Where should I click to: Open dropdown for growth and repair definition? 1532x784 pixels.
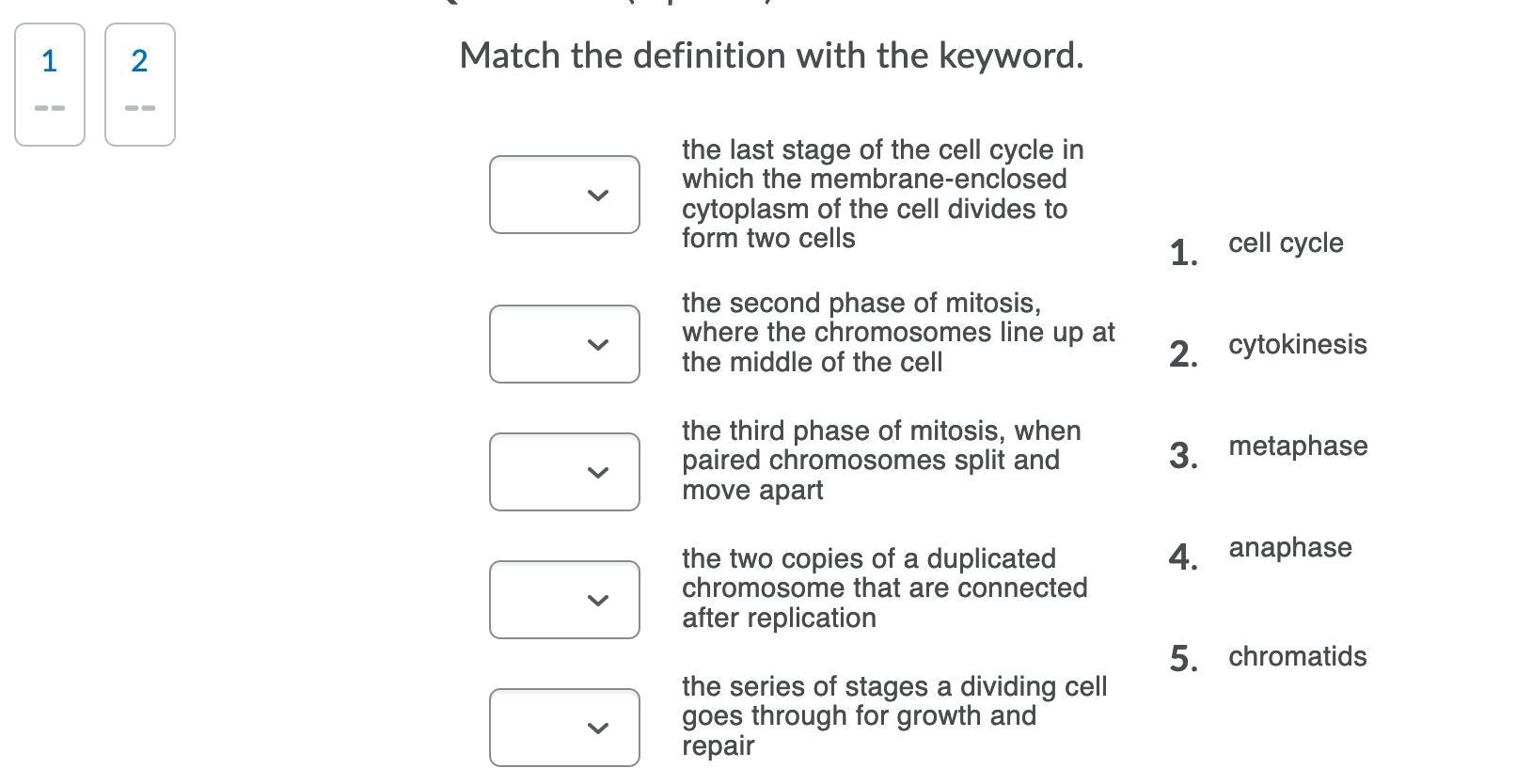[564, 728]
